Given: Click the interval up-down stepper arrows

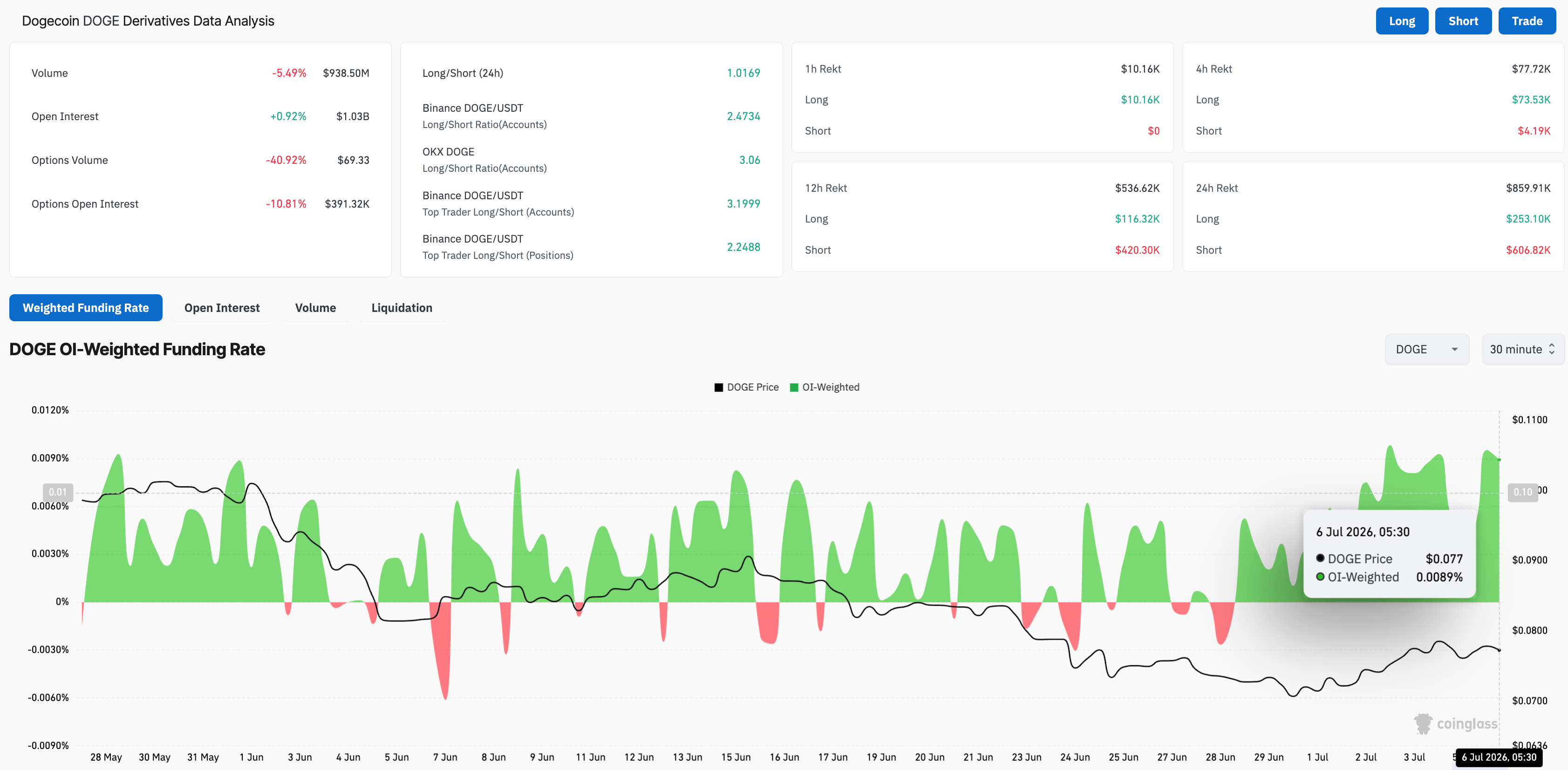Looking at the screenshot, I should [1552, 349].
